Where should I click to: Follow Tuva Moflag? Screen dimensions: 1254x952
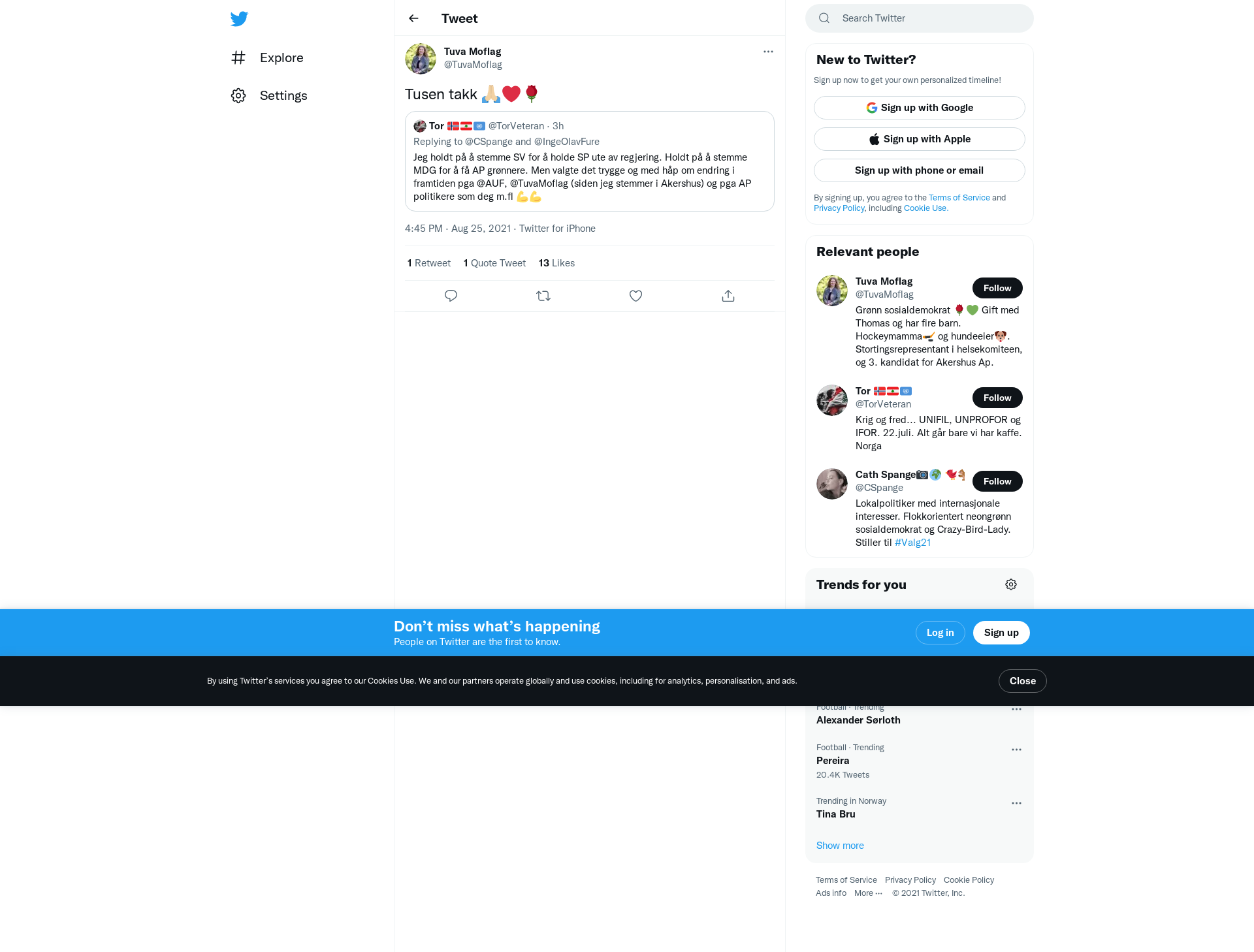997,288
